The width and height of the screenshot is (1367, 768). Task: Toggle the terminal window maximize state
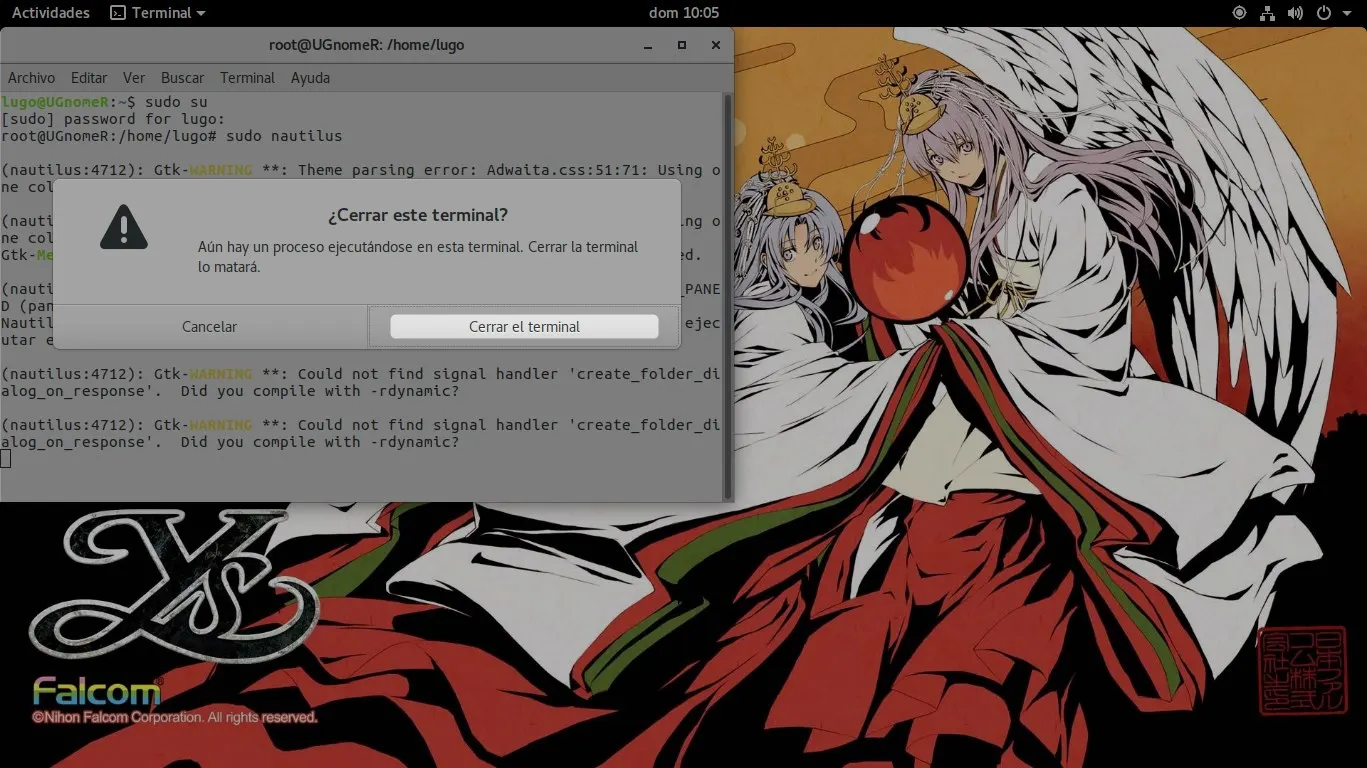tap(683, 45)
